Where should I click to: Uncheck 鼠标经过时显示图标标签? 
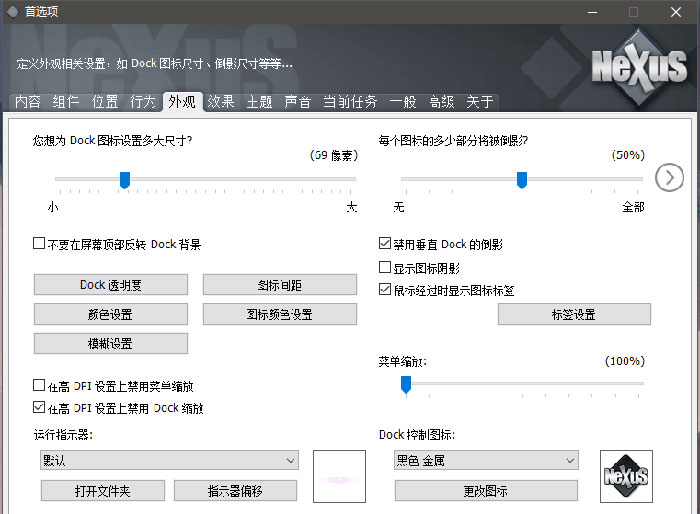pyautogui.click(x=384, y=289)
